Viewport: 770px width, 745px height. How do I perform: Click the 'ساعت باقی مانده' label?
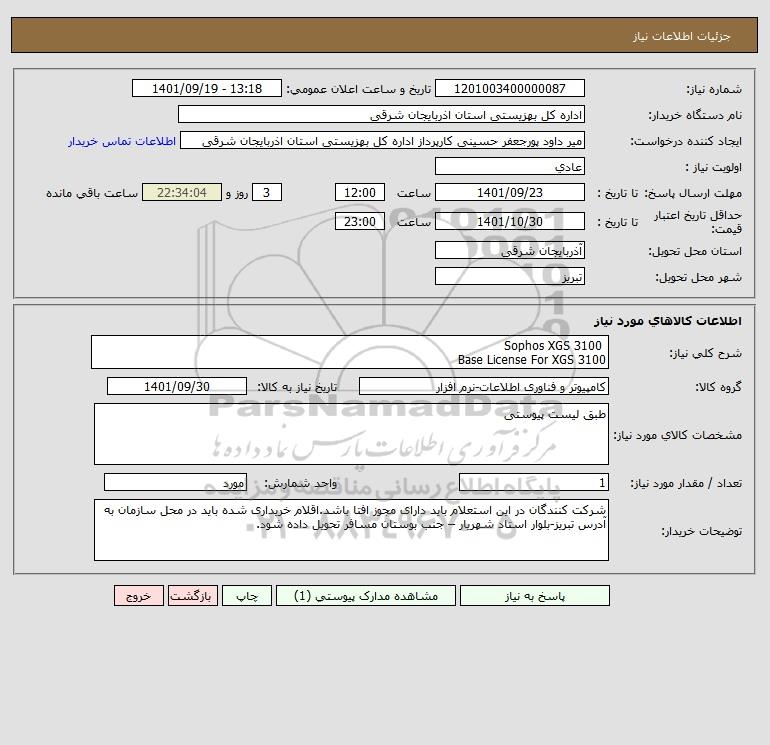[x=92, y=193]
